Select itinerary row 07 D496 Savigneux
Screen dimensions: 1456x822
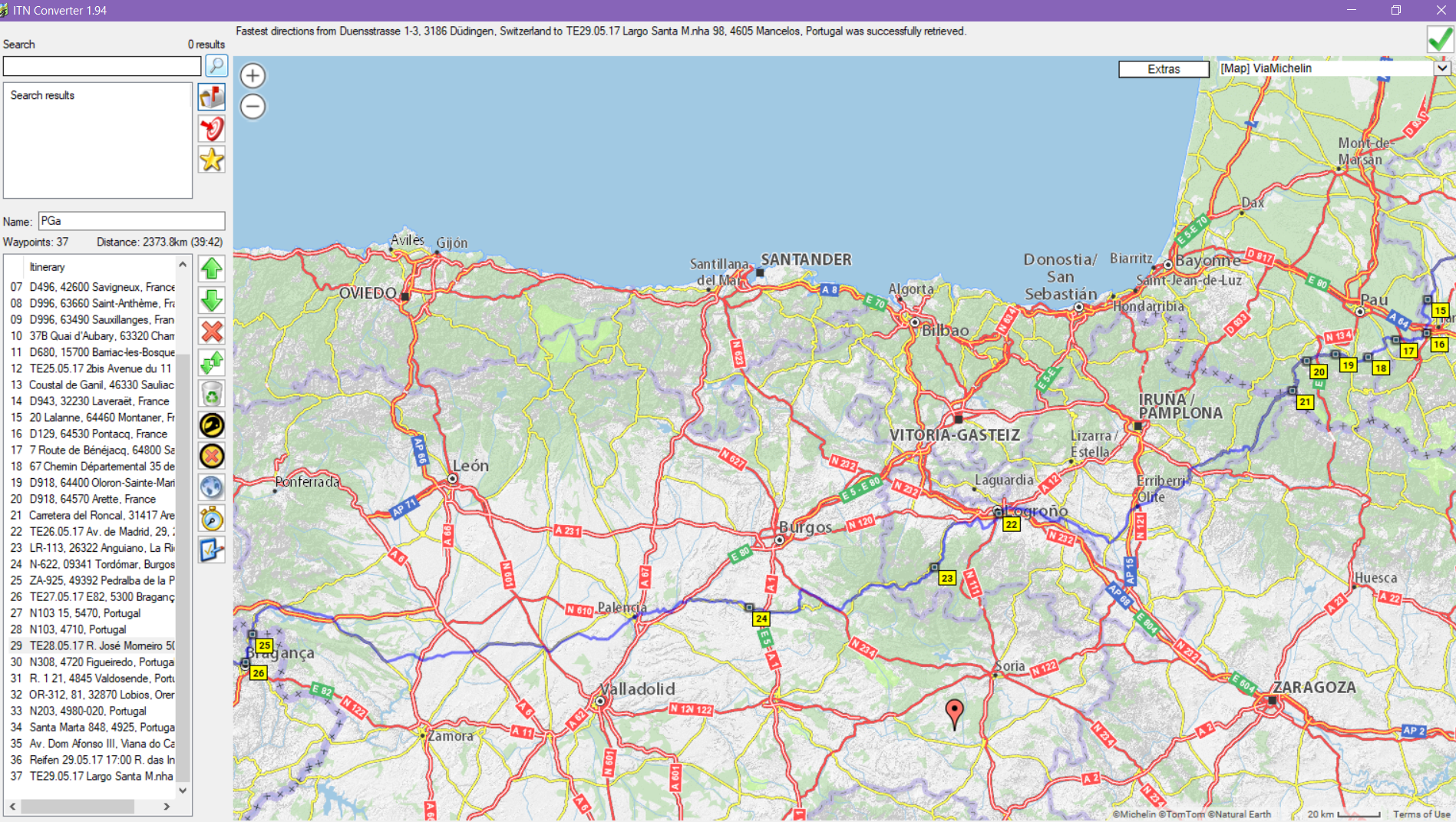[x=92, y=287]
